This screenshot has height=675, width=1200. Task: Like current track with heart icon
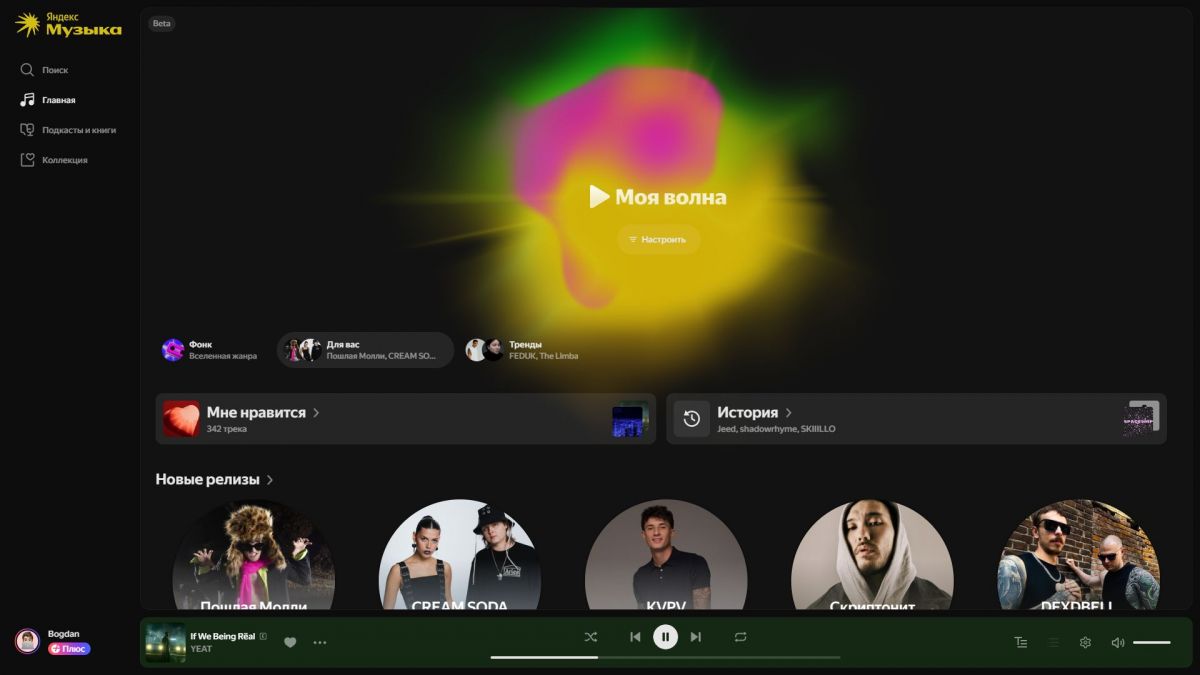click(x=290, y=642)
